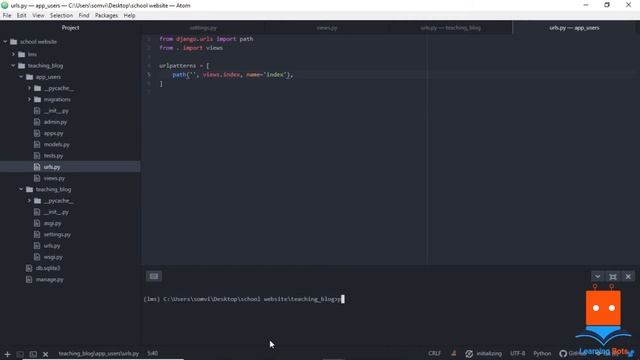640x360 pixels.
Task: Expand the migrations folder arrow
Action: coord(29,99)
